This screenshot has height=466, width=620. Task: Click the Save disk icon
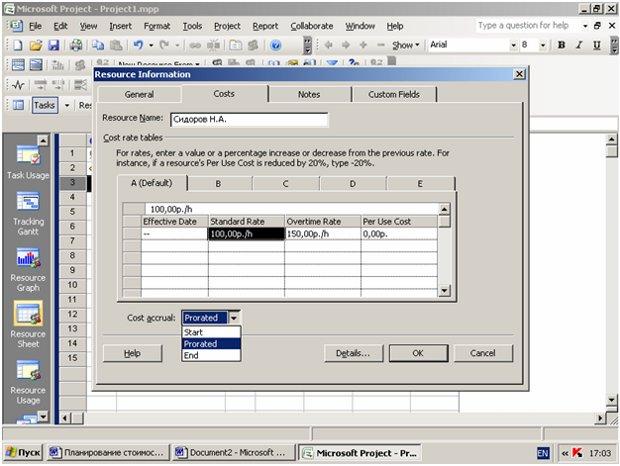pyautogui.click(x=53, y=45)
